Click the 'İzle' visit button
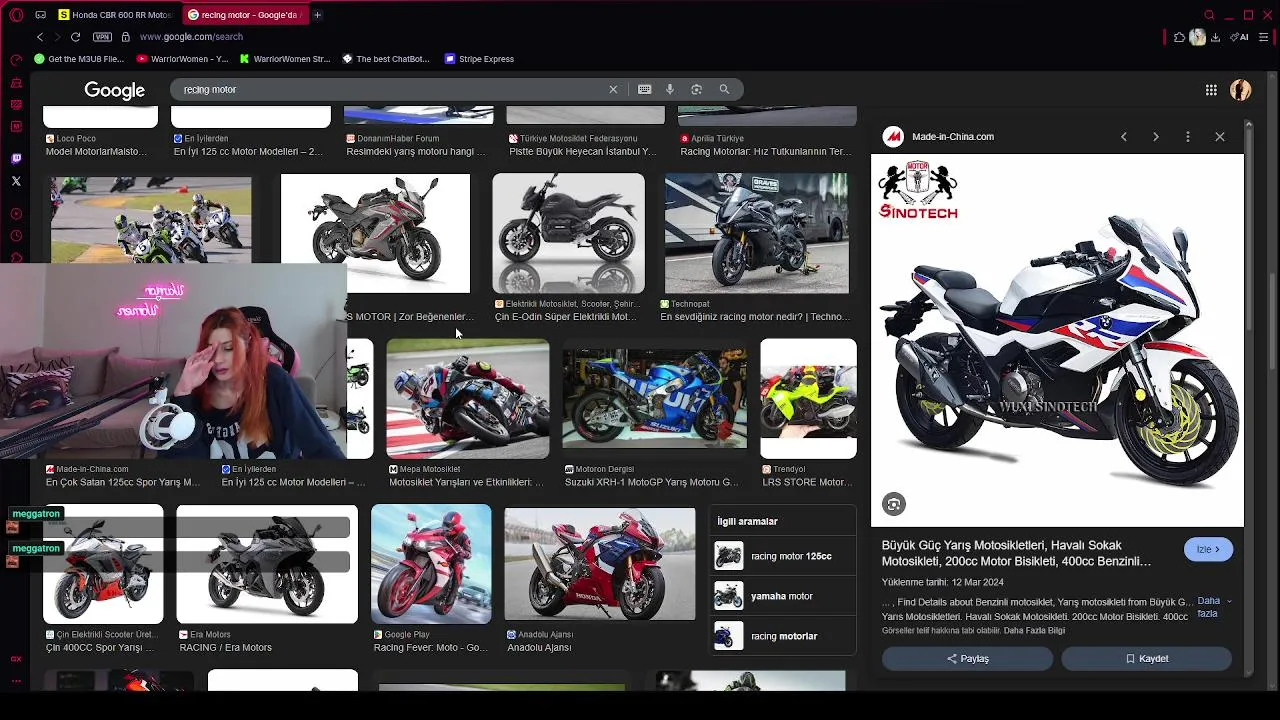Image resolution: width=1280 pixels, height=720 pixels. [x=1208, y=549]
